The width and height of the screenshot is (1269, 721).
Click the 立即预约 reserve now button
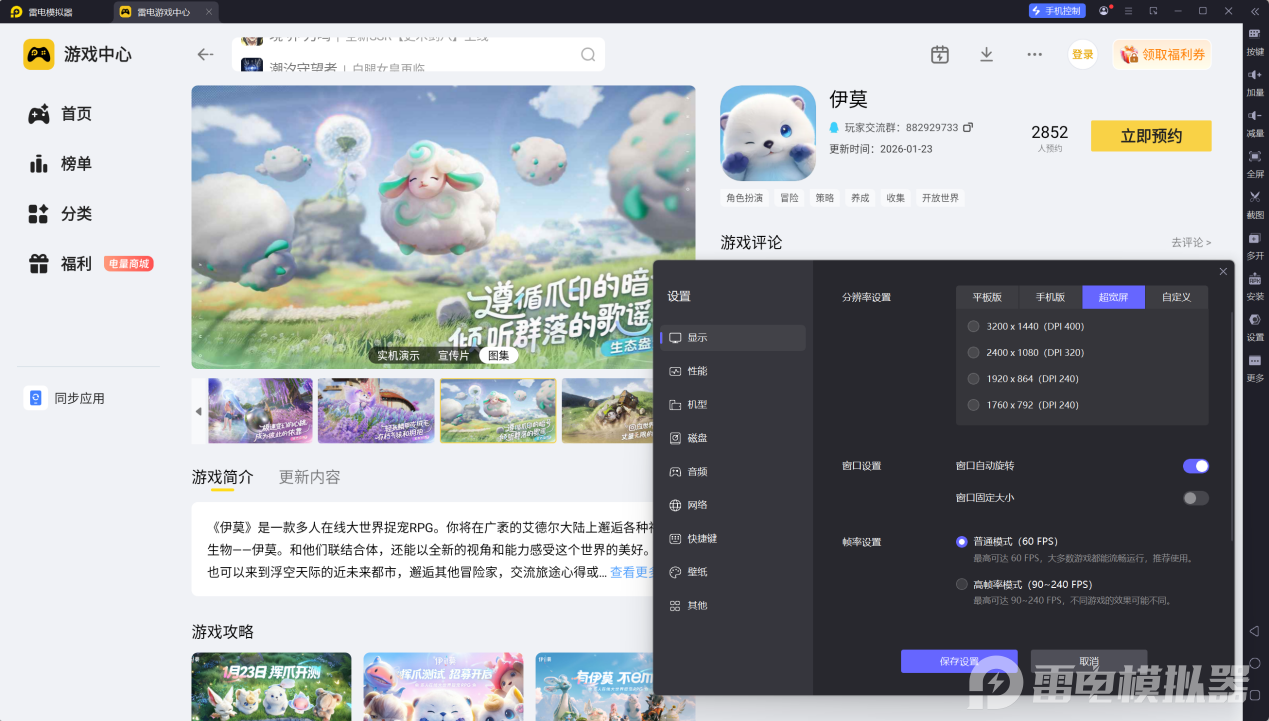1151,136
